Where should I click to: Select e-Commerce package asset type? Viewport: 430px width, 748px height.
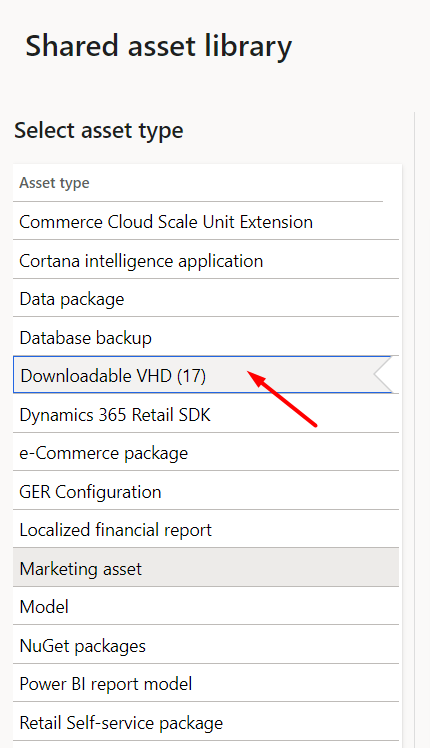pyautogui.click(x=206, y=453)
